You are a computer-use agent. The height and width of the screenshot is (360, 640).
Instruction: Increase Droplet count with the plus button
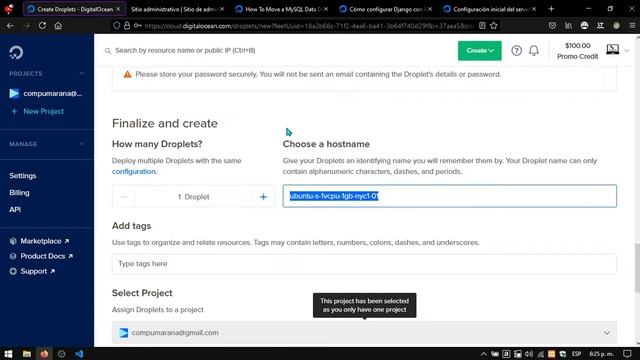[263, 197]
